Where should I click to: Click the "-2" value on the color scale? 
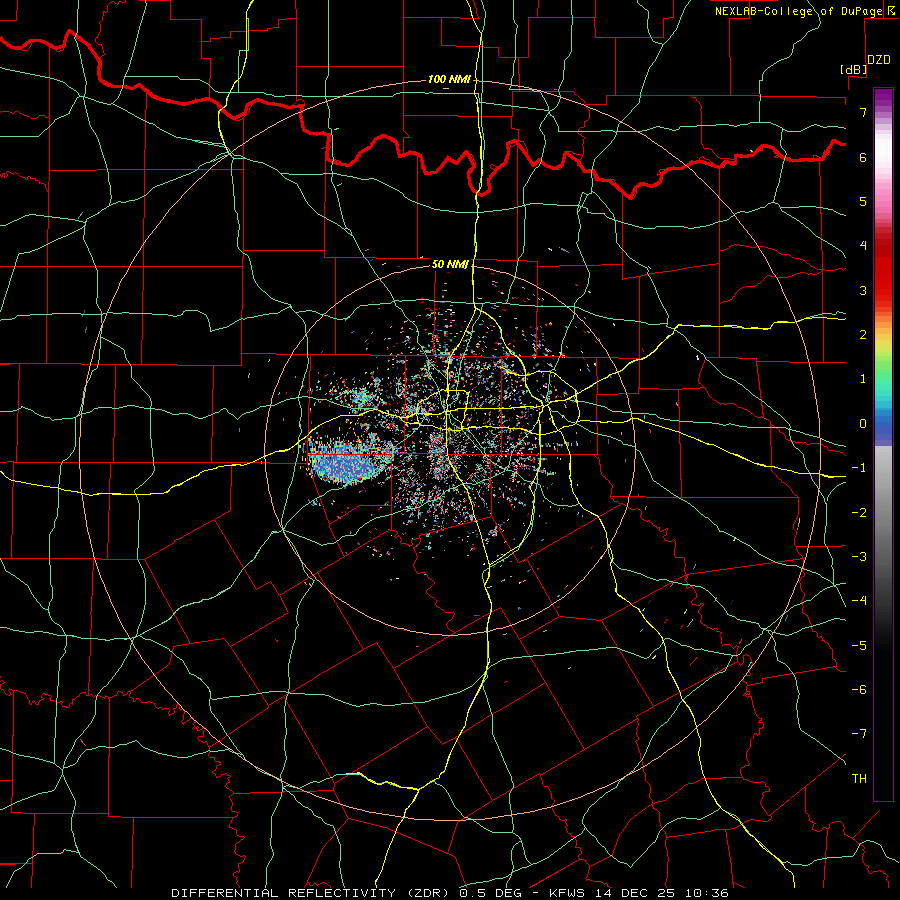tap(859, 513)
